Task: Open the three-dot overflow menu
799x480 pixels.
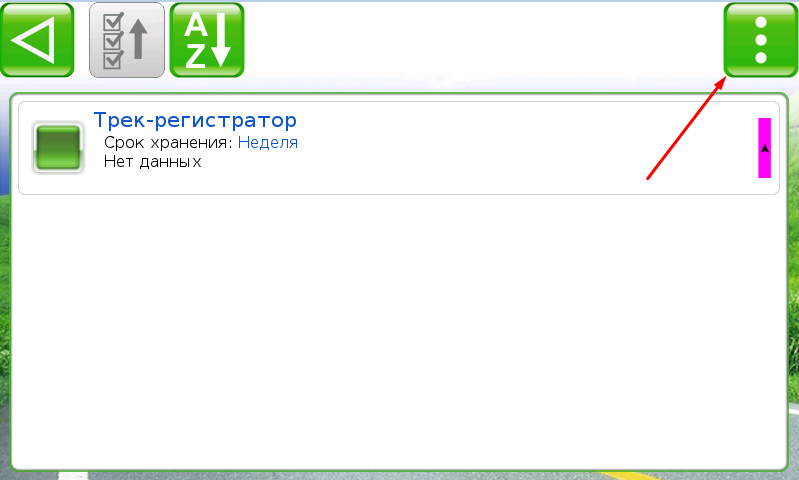Action: point(760,40)
